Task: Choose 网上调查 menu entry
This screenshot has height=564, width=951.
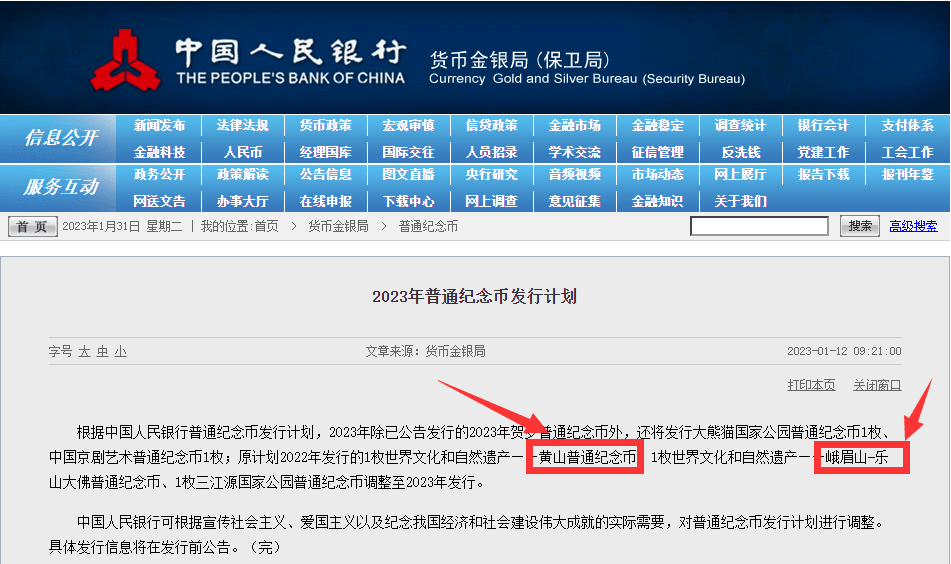Action: click(492, 201)
